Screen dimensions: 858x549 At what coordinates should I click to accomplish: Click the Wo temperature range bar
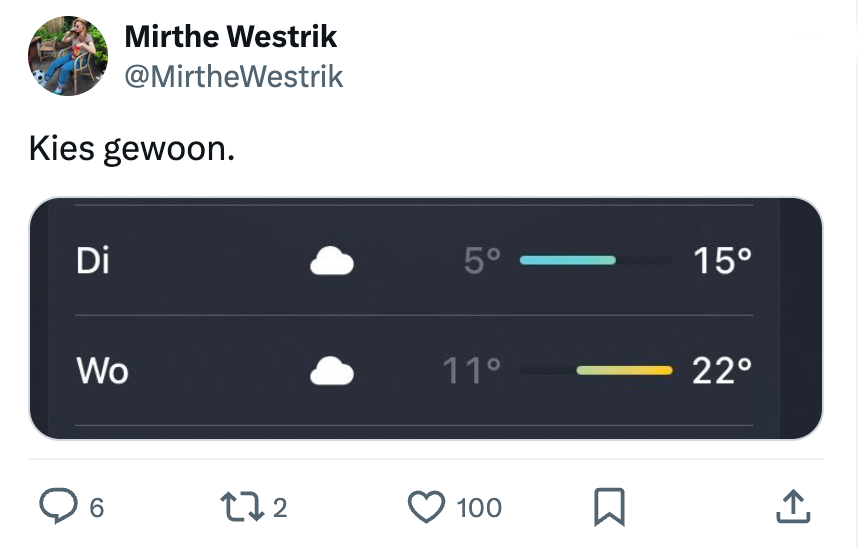tap(595, 371)
